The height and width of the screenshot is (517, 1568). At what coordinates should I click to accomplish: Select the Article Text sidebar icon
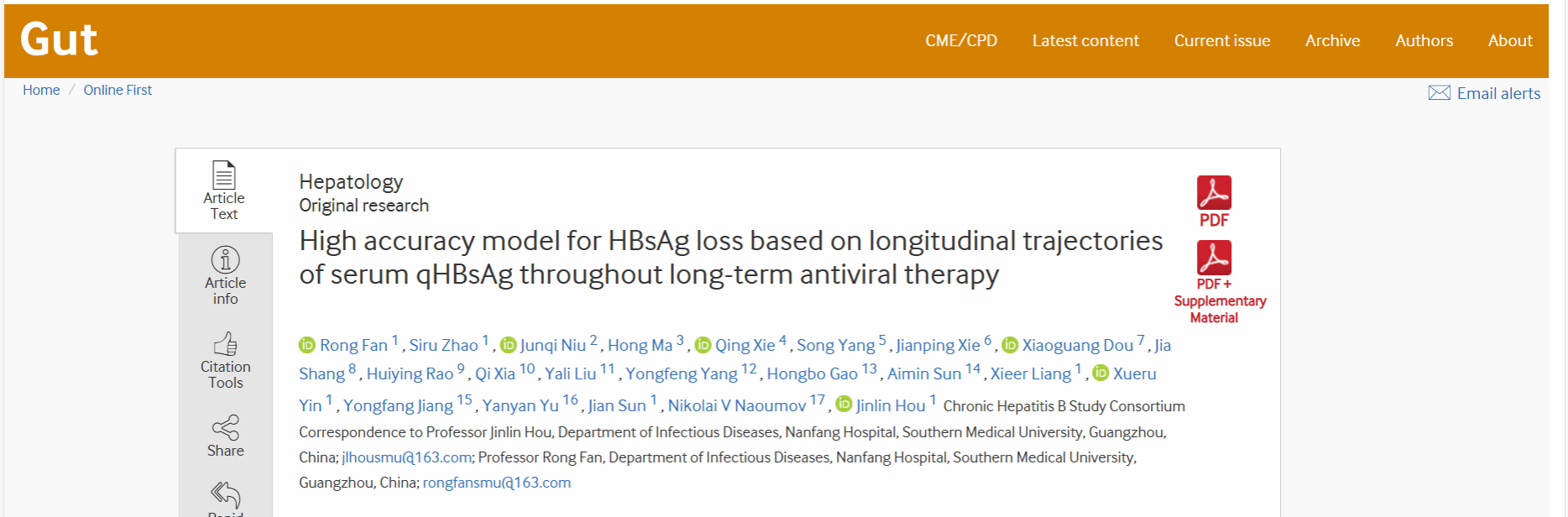tap(224, 175)
